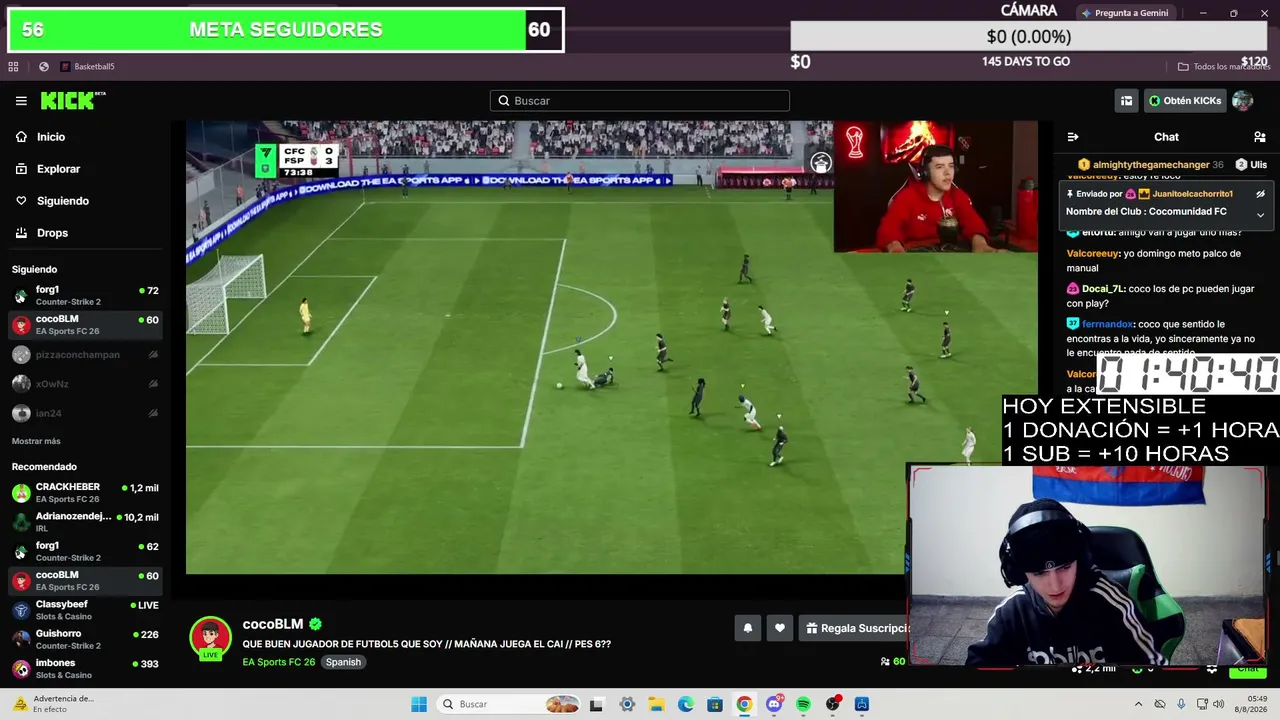Open the EA Sports FC 26 category link
Viewport: 1280px width, 720px height.
(x=278, y=662)
